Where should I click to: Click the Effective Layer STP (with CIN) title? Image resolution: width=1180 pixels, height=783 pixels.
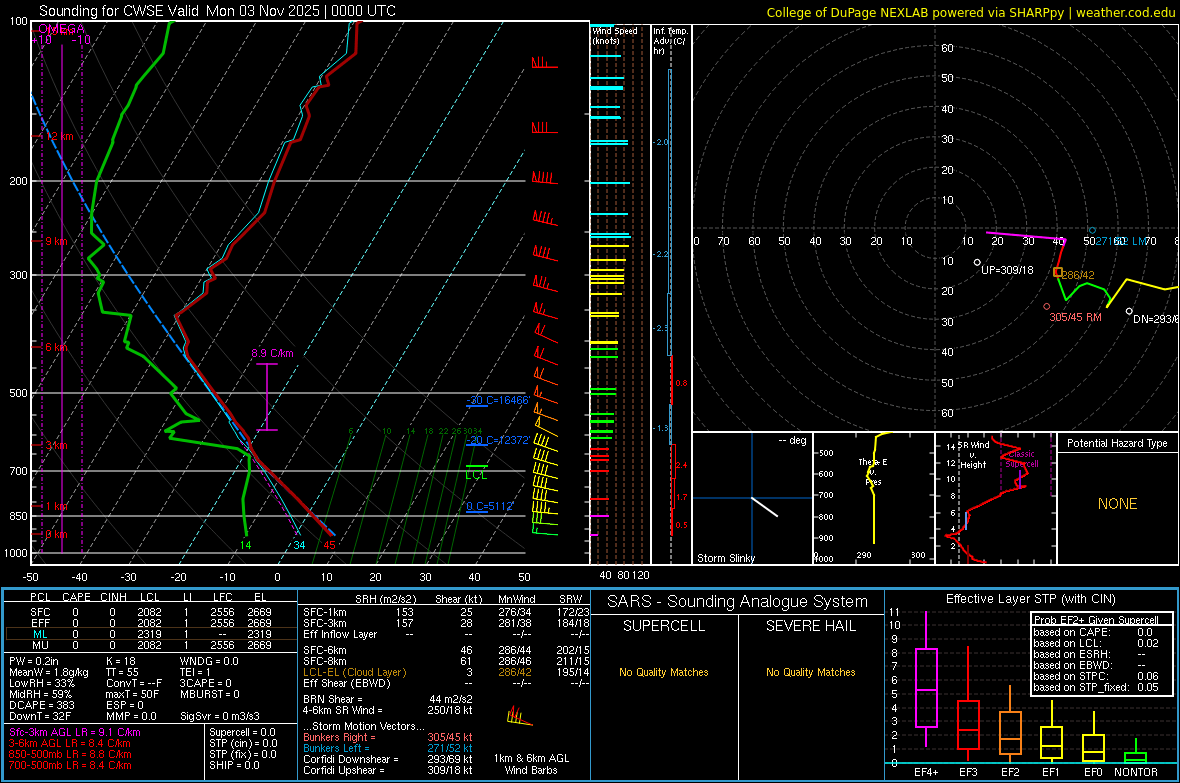click(x=1030, y=599)
